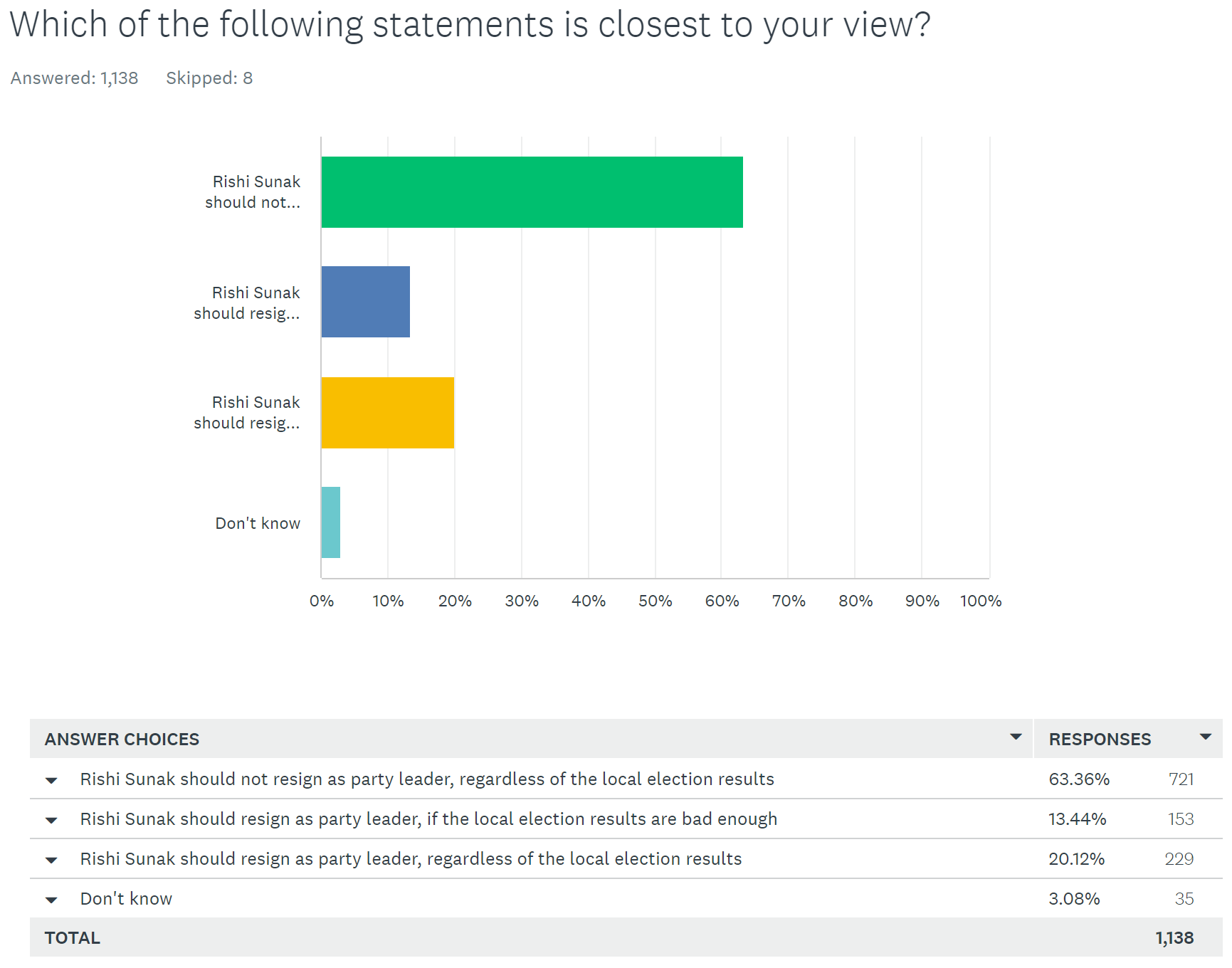Click the Answered: 1,138 text
This screenshot has width=1232, height=968.
point(74,78)
